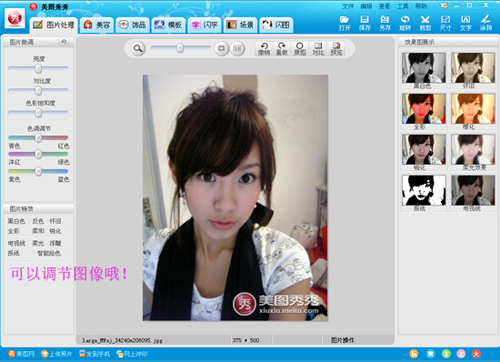
Task: Click the 青色–红色 tone slider handle
Action: (x=38, y=138)
